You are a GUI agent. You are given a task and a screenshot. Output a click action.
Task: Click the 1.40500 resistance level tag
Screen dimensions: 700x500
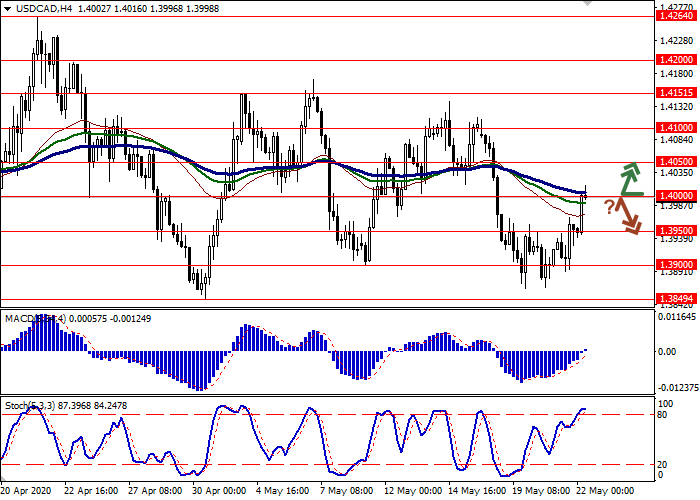coord(677,162)
